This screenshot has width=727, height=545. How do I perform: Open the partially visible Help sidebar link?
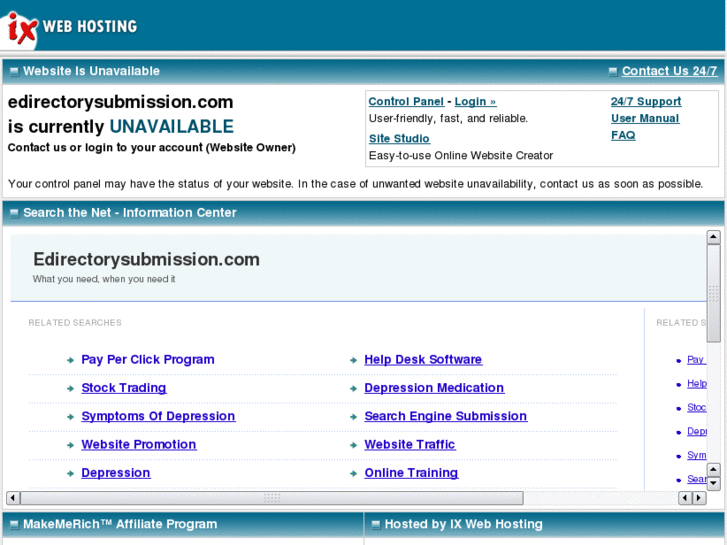tap(696, 384)
